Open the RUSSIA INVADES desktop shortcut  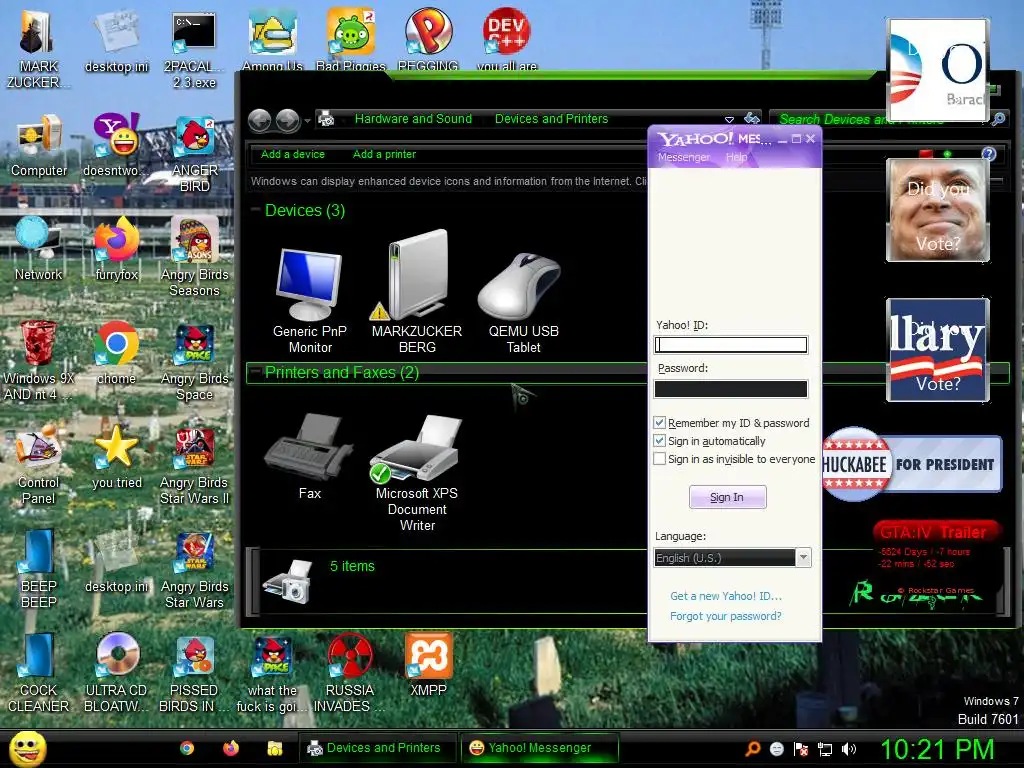tap(349, 673)
